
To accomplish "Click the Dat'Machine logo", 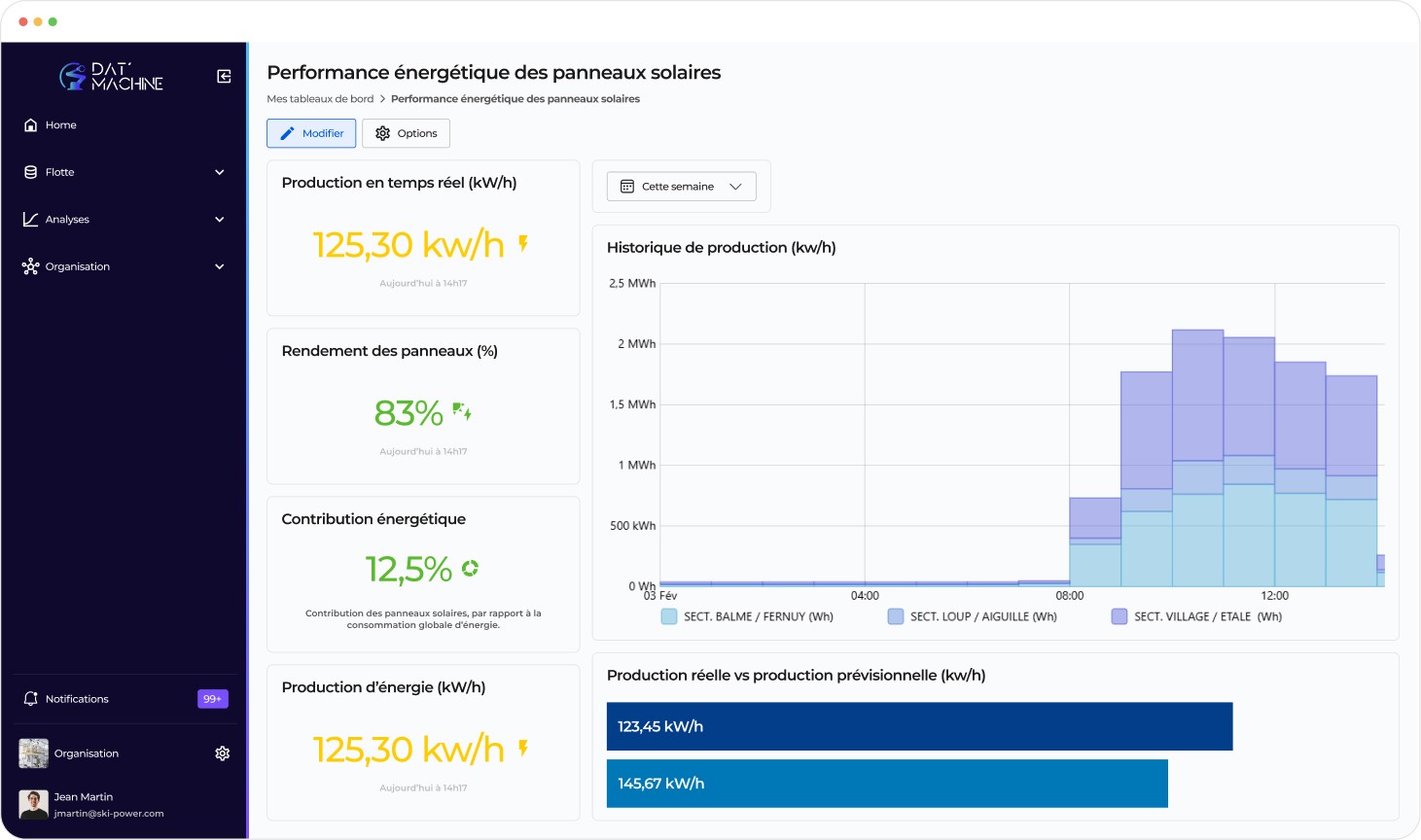I will click(x=112, y=77).
